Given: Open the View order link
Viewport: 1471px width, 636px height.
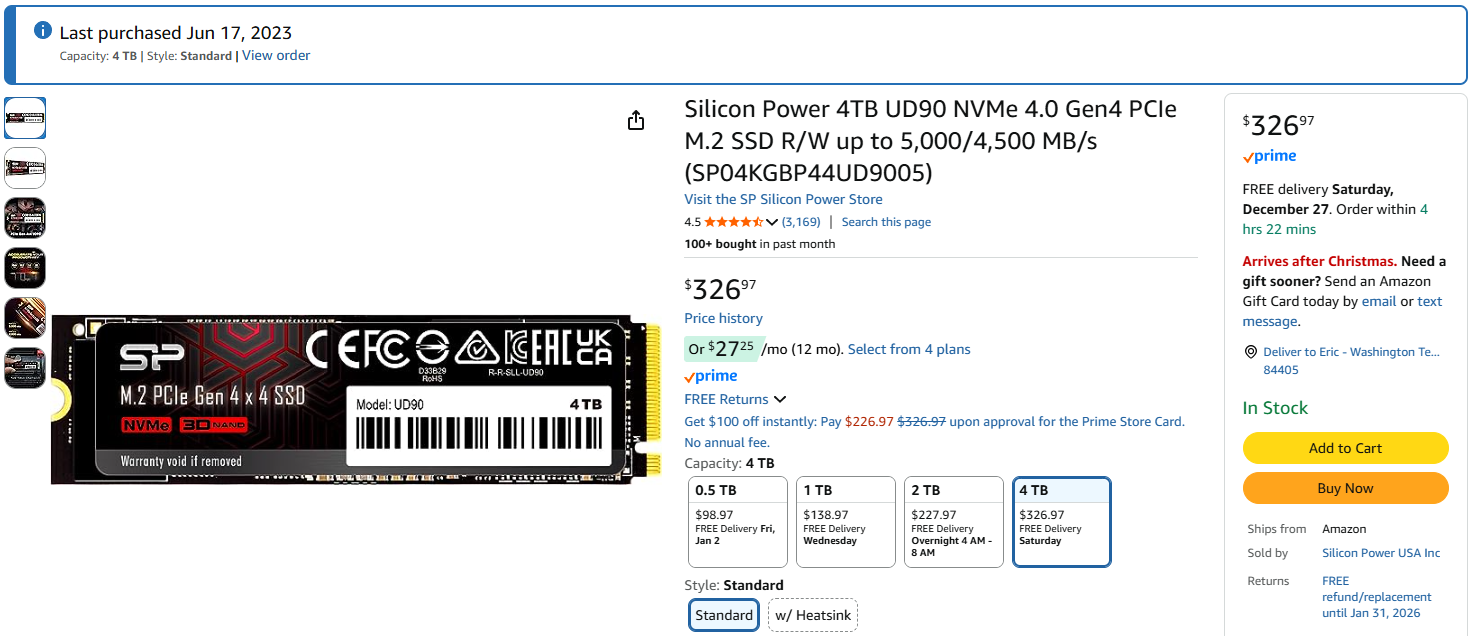Looking at the screenshot, I should [x=276, y=56].
